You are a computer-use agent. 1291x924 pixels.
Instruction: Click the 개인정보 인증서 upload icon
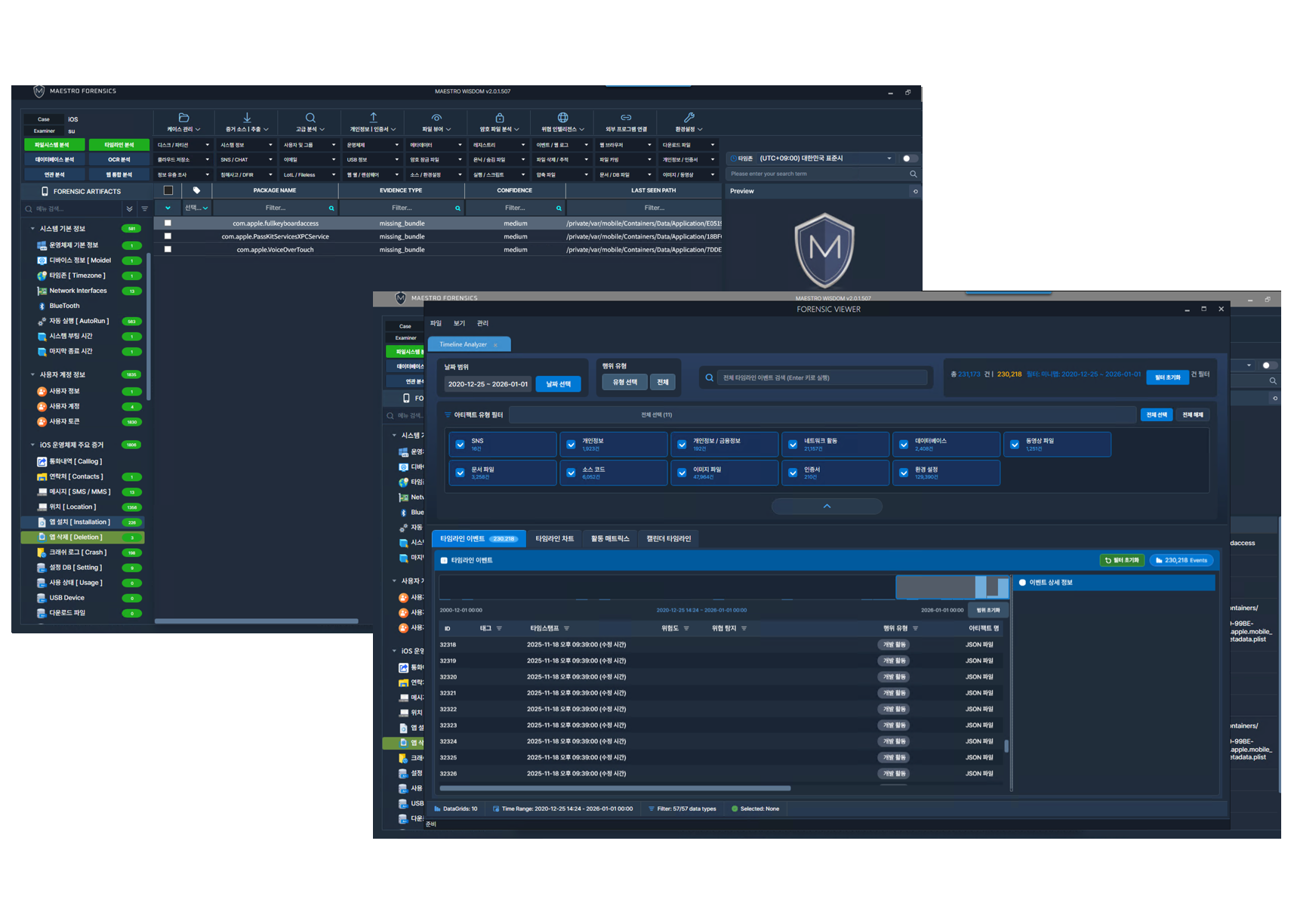click(373, 118)
